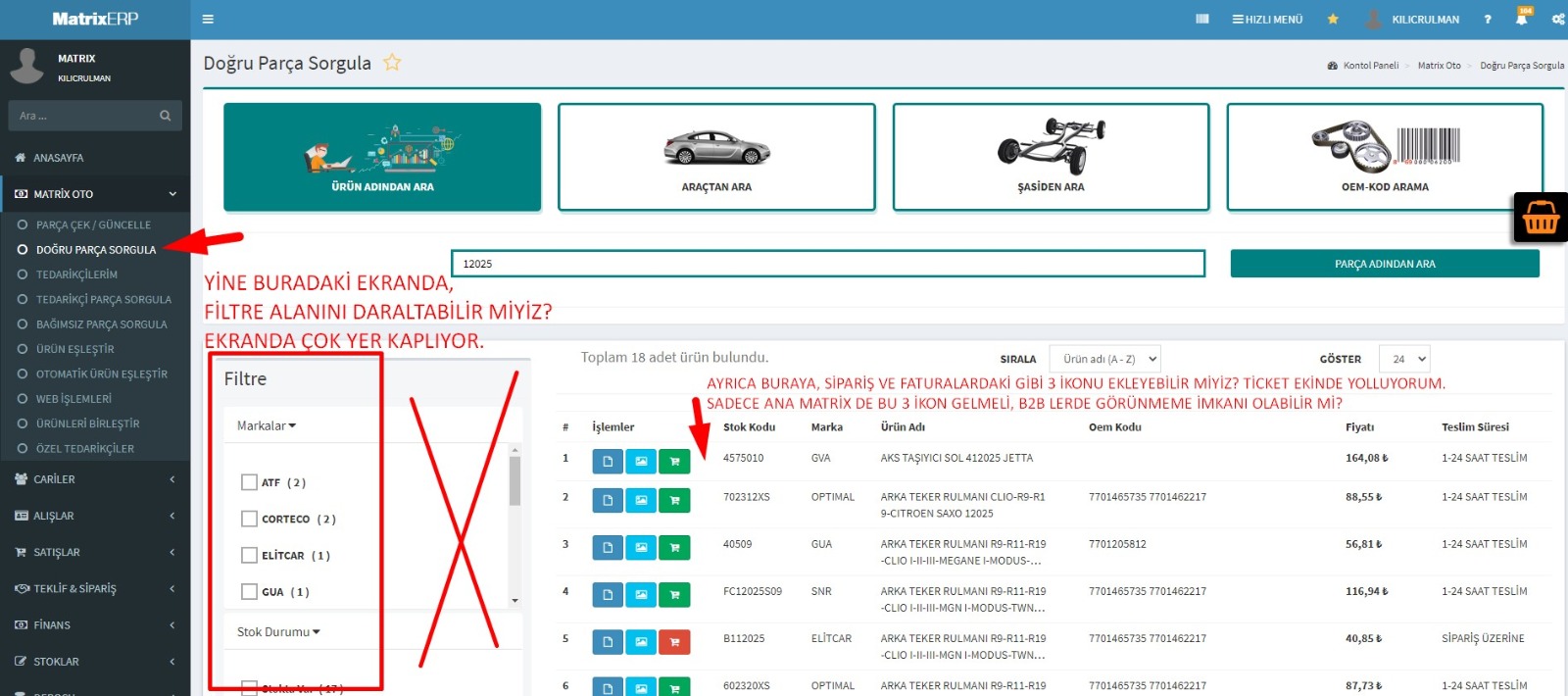The height and width of the screenshot is (696, 1568).
Task: Click the document icon for row 1
Action: pos(608,461)
